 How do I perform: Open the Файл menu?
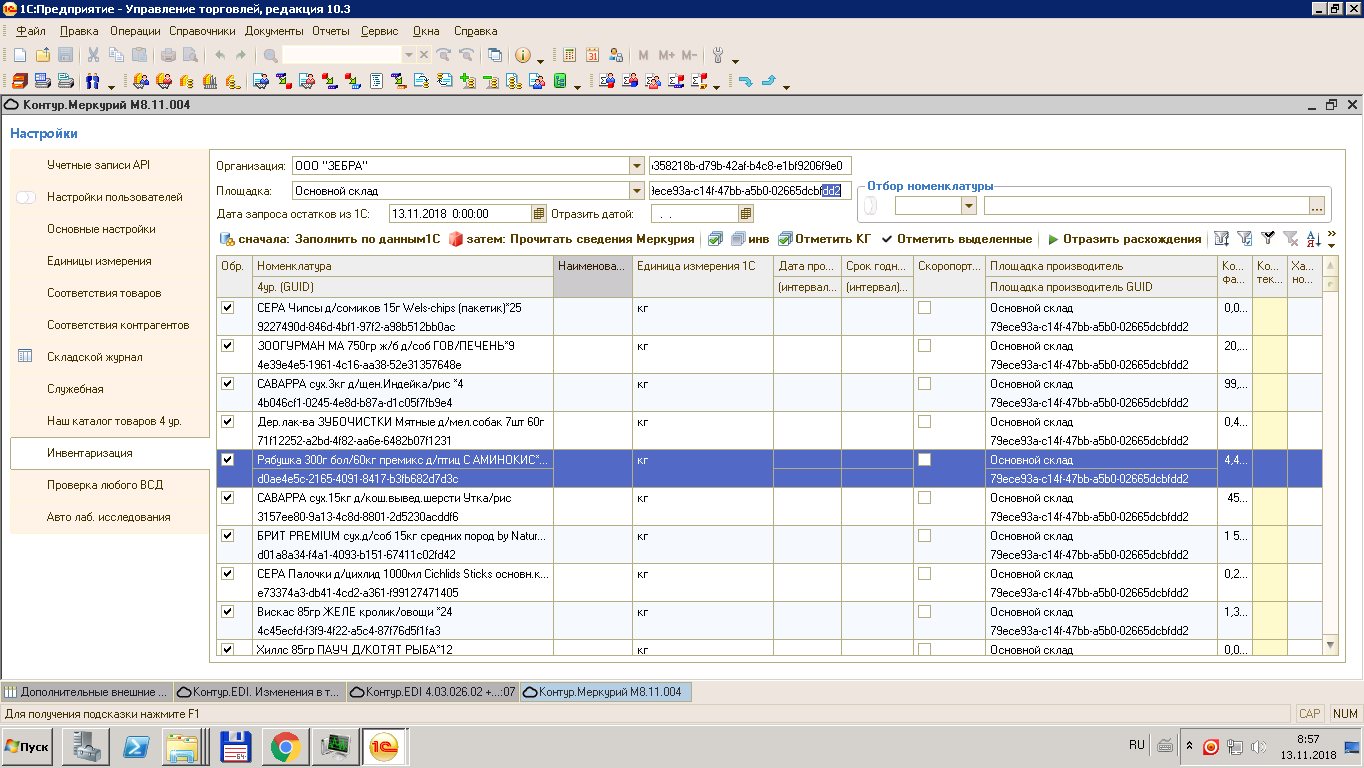tap(31, 31)
